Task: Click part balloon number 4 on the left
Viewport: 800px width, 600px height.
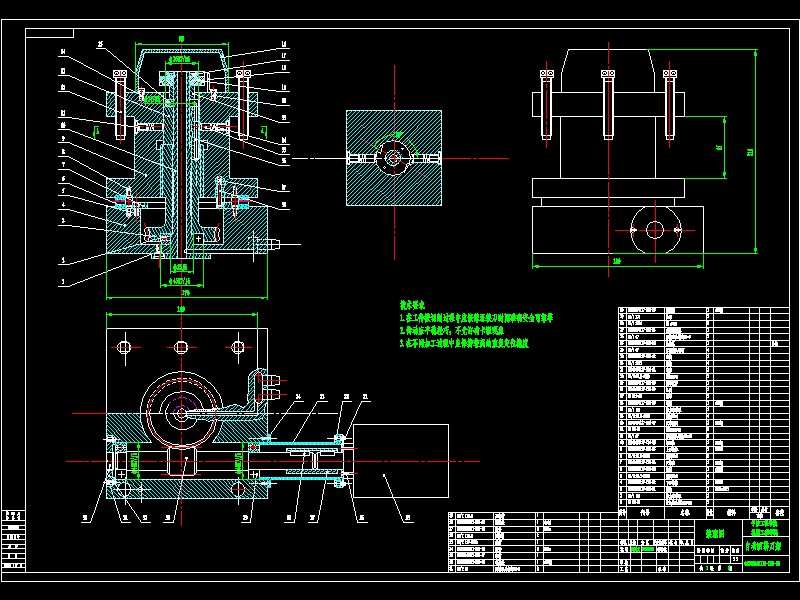Action: (x=63, y=205)
